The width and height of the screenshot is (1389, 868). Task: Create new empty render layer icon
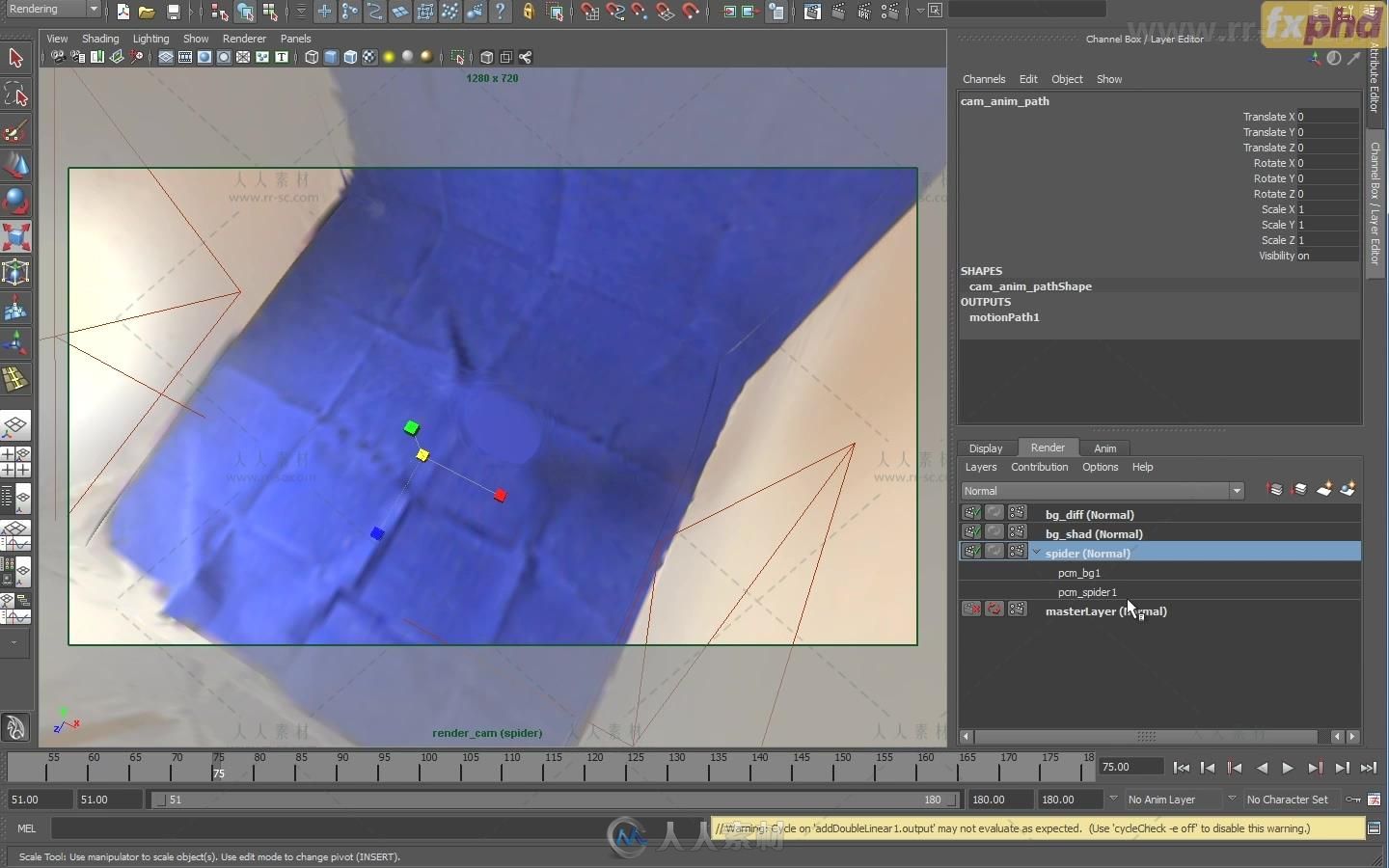[1323, 490]
